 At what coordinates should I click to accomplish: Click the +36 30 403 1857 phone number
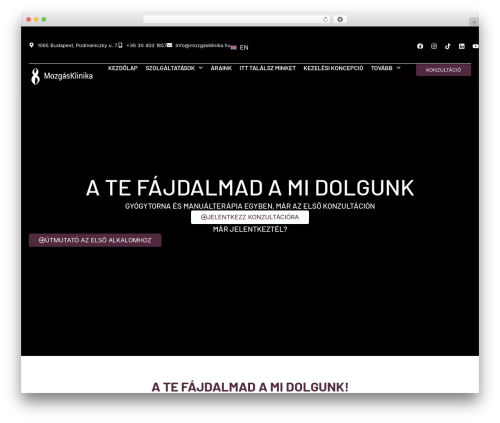[x=146, y=45]
